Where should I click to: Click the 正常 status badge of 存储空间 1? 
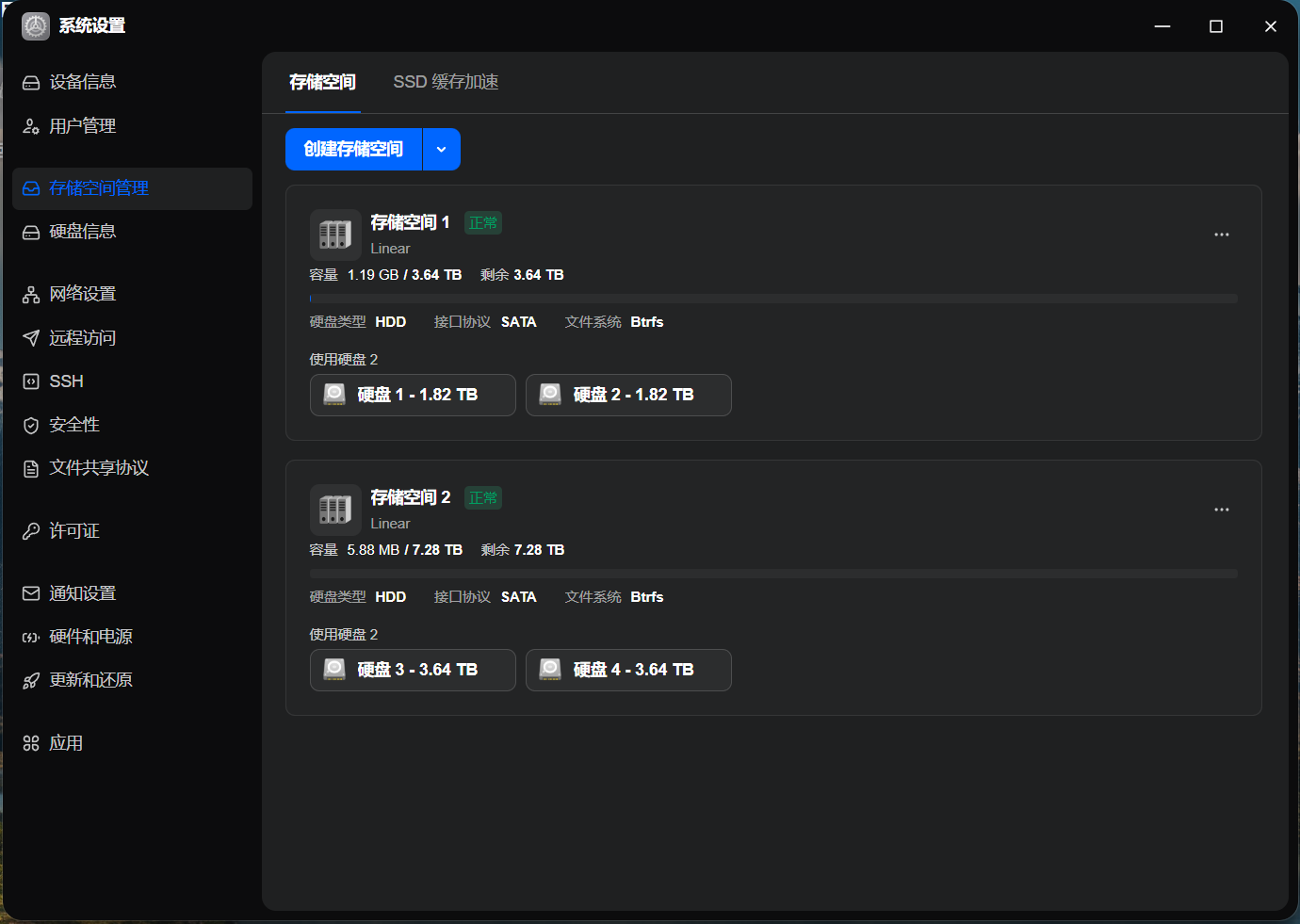click(483, 223)
